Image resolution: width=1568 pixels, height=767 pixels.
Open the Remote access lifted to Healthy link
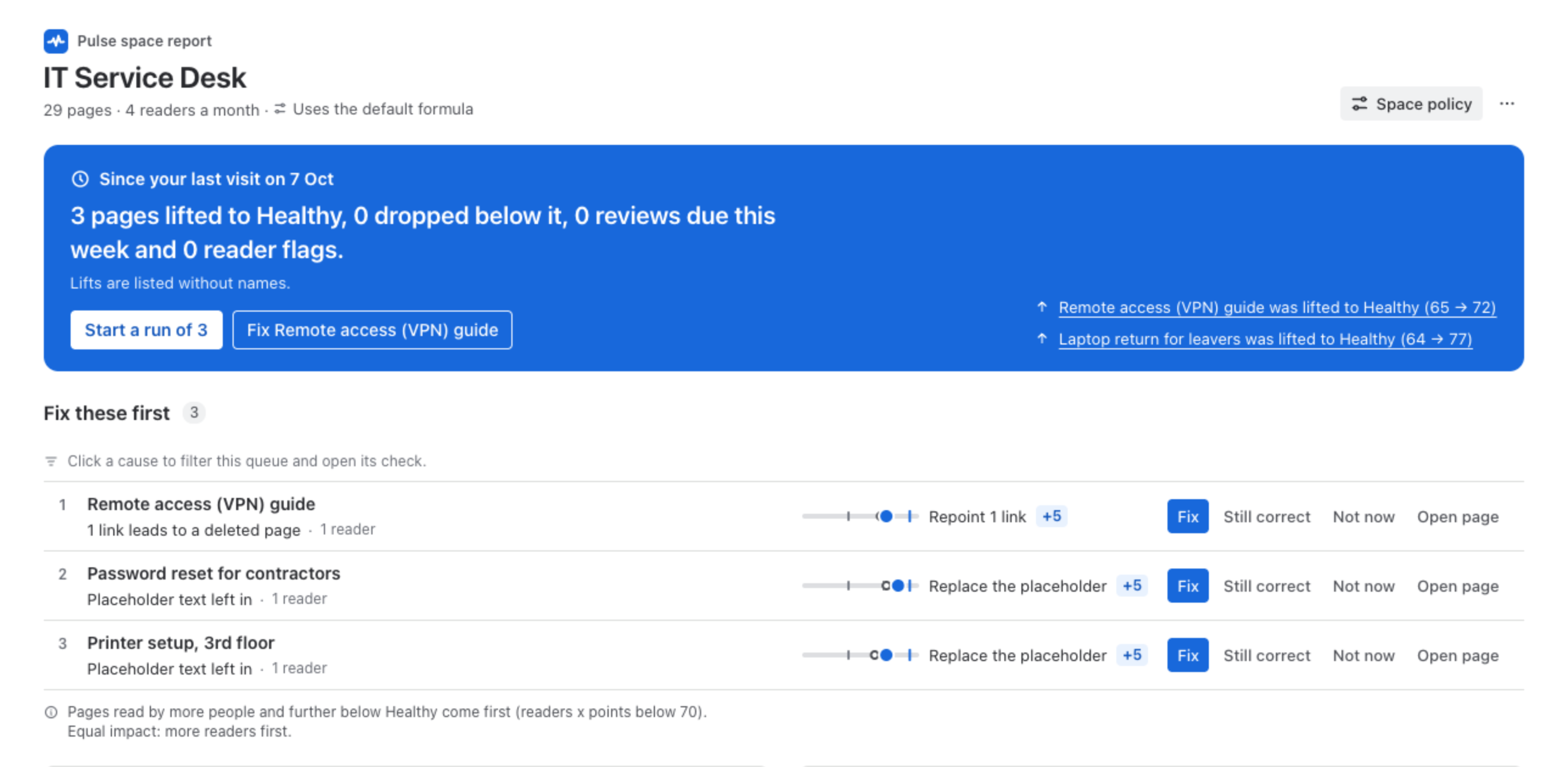coord(1277,307)
